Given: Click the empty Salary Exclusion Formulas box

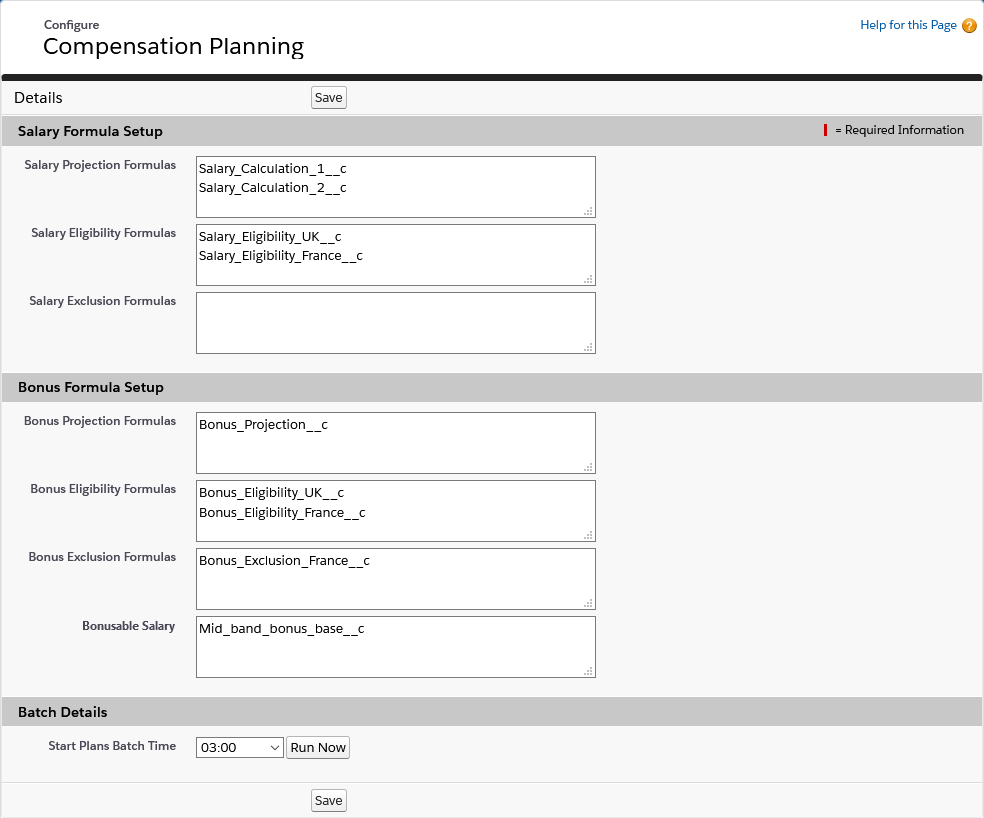Looking at the screenshot, I should [x=395, y=322].
